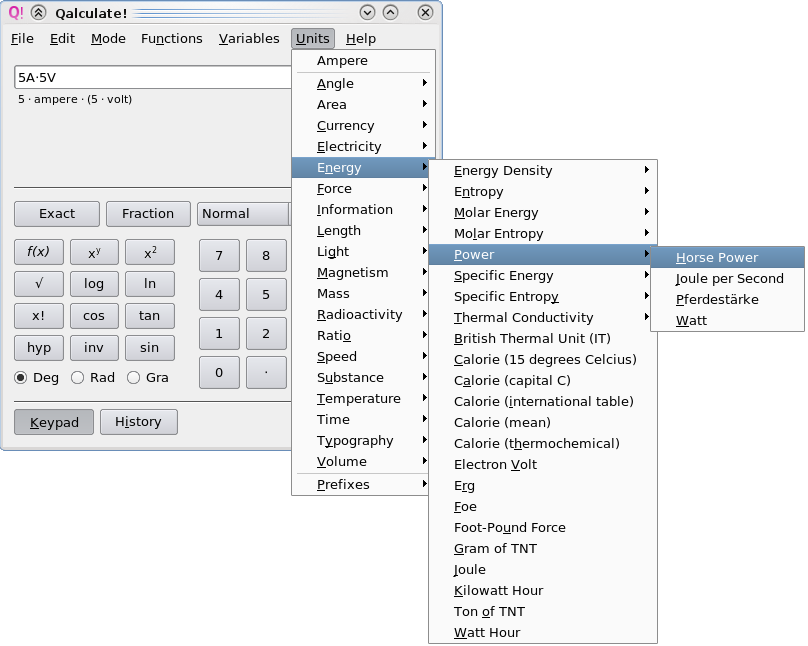The width and height of the screenshot is (808, 646).
Task: Click the tan button
Action: [x=150, y=316]
